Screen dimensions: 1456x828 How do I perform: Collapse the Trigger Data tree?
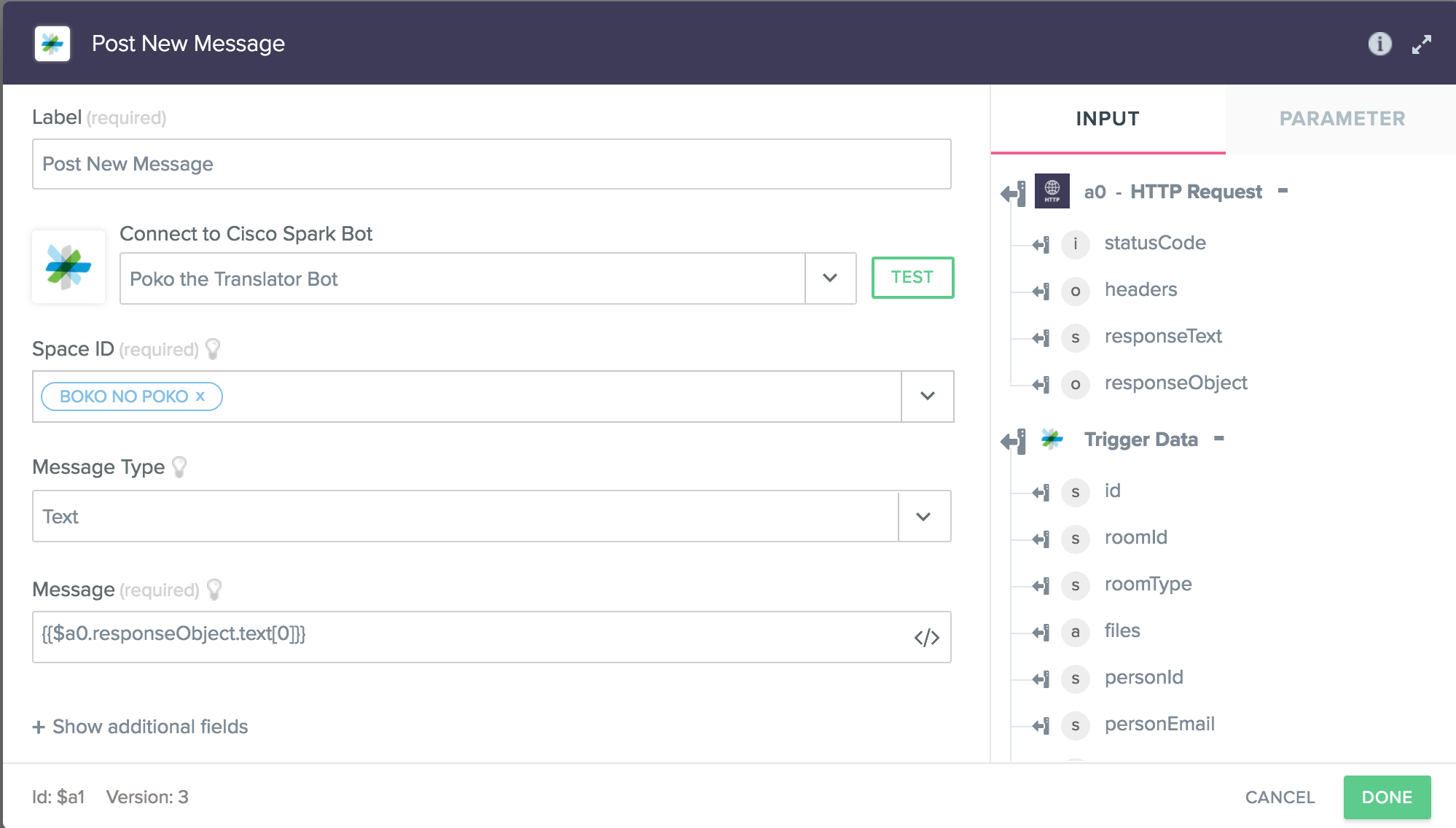[x=1218, y=439]
